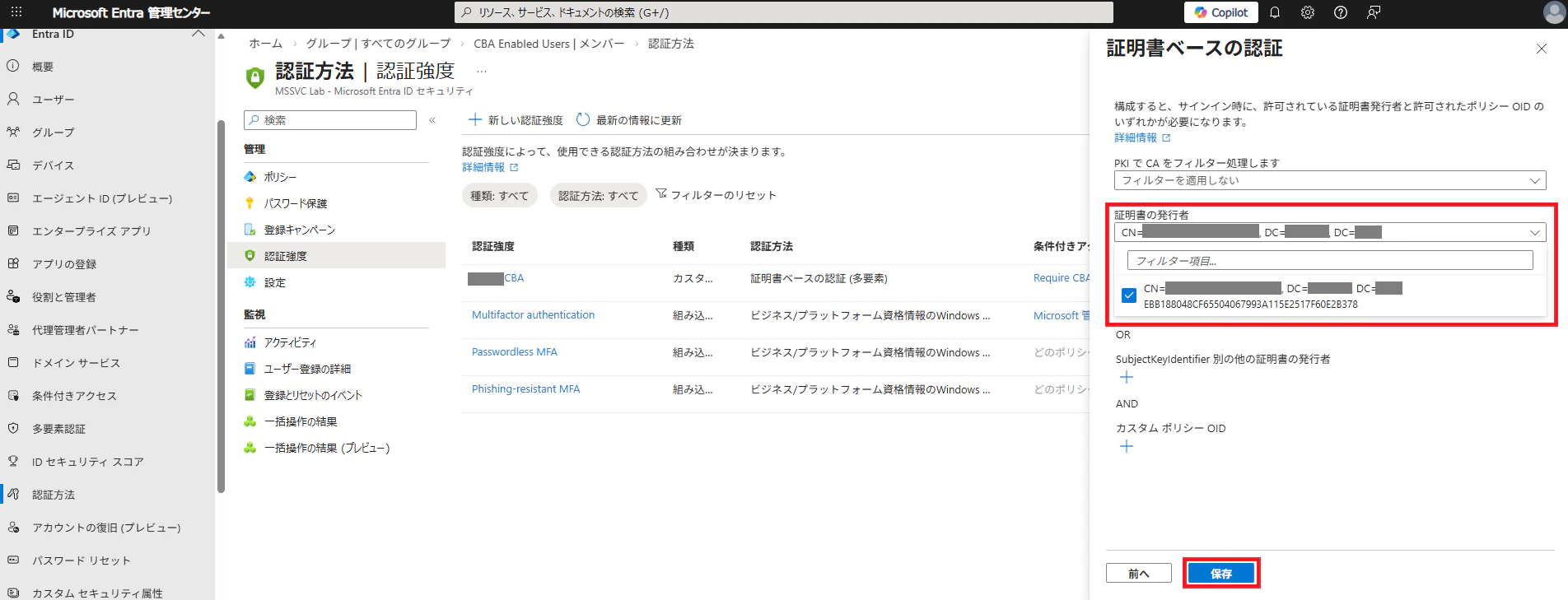Collapse the Entra ID section chevron

[x=198, y=34]
